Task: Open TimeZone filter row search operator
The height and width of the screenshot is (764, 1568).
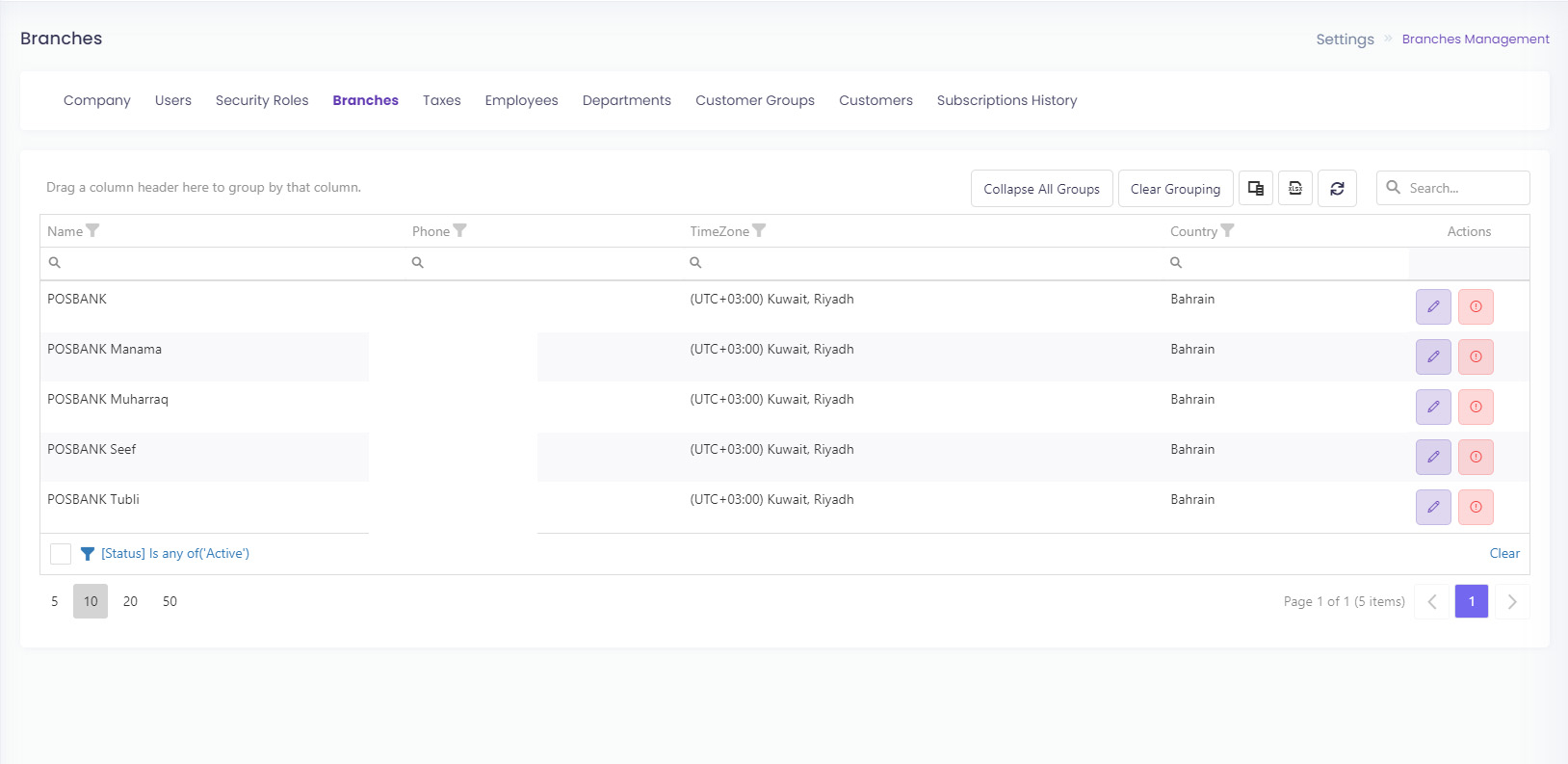Action: [695, 262]
